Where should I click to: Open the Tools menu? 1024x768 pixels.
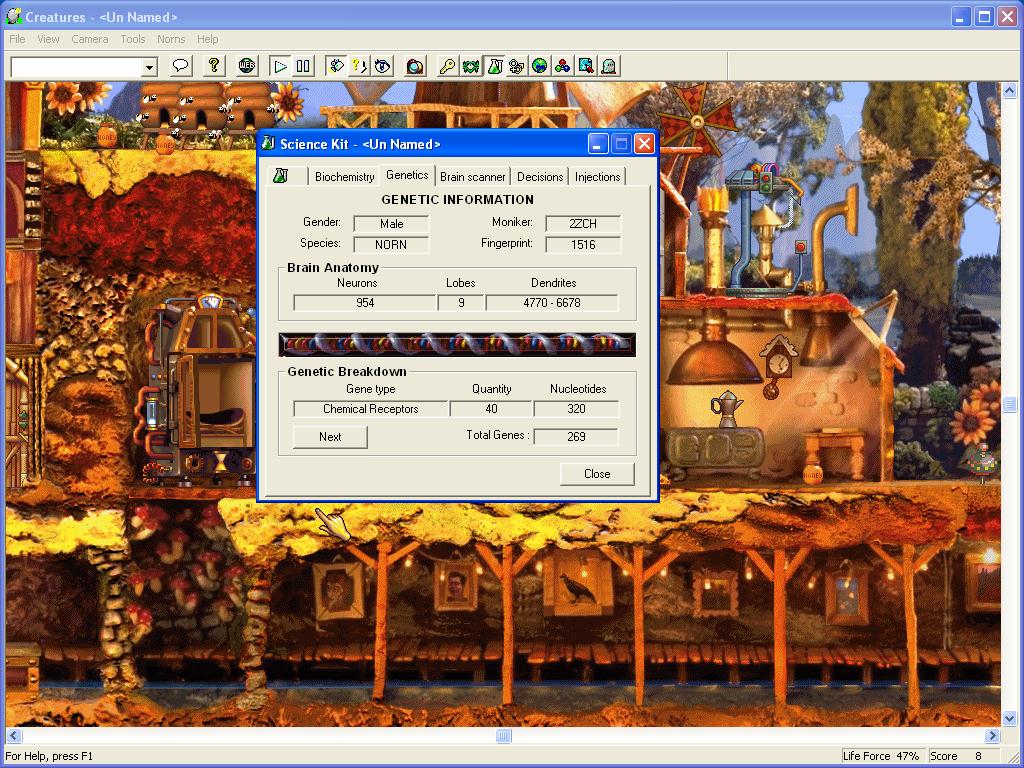133,39
